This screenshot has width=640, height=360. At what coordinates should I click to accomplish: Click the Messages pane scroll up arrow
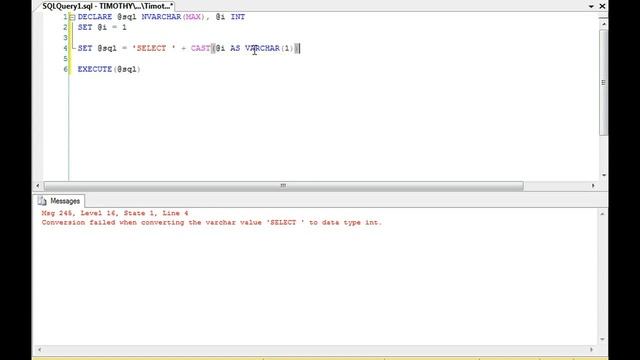pos(602,214)
